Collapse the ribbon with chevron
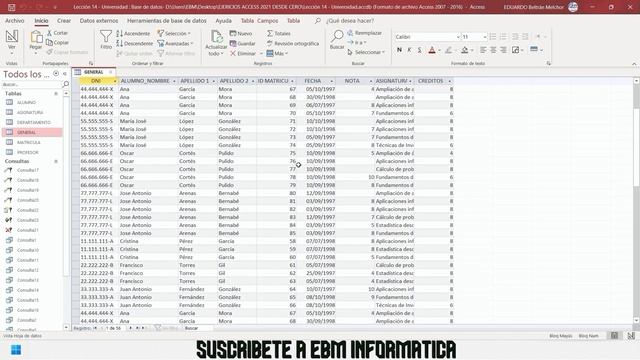Viewport: 640px width, 360px height. pyautogui.click(x=634, y=64)
